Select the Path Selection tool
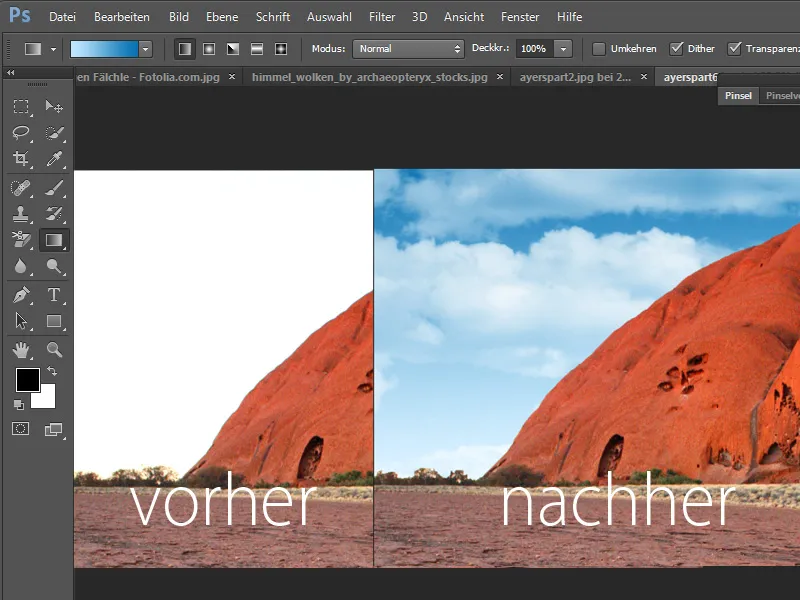This screenshot has height=600, width=800. [21, 321]
